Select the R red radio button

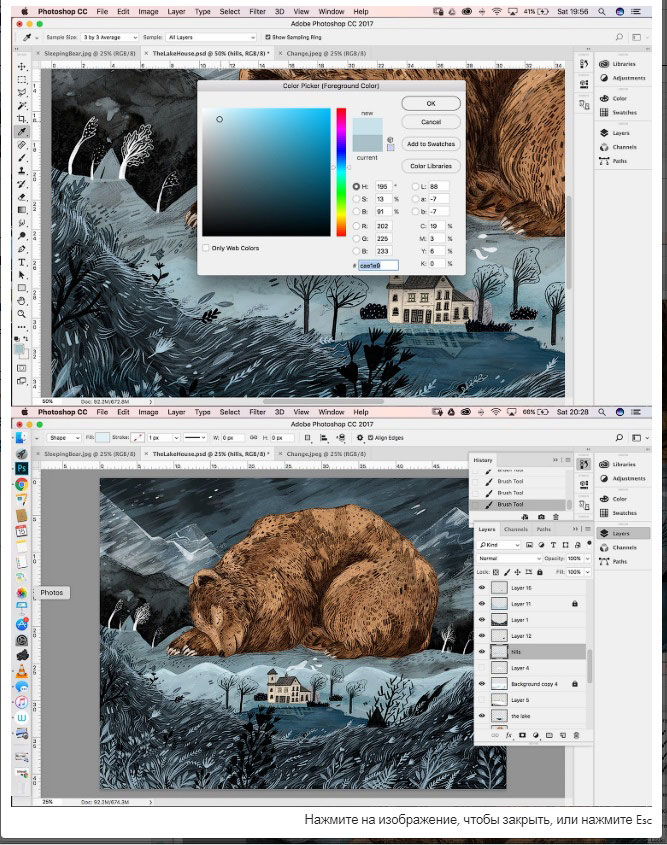[356, 226]
